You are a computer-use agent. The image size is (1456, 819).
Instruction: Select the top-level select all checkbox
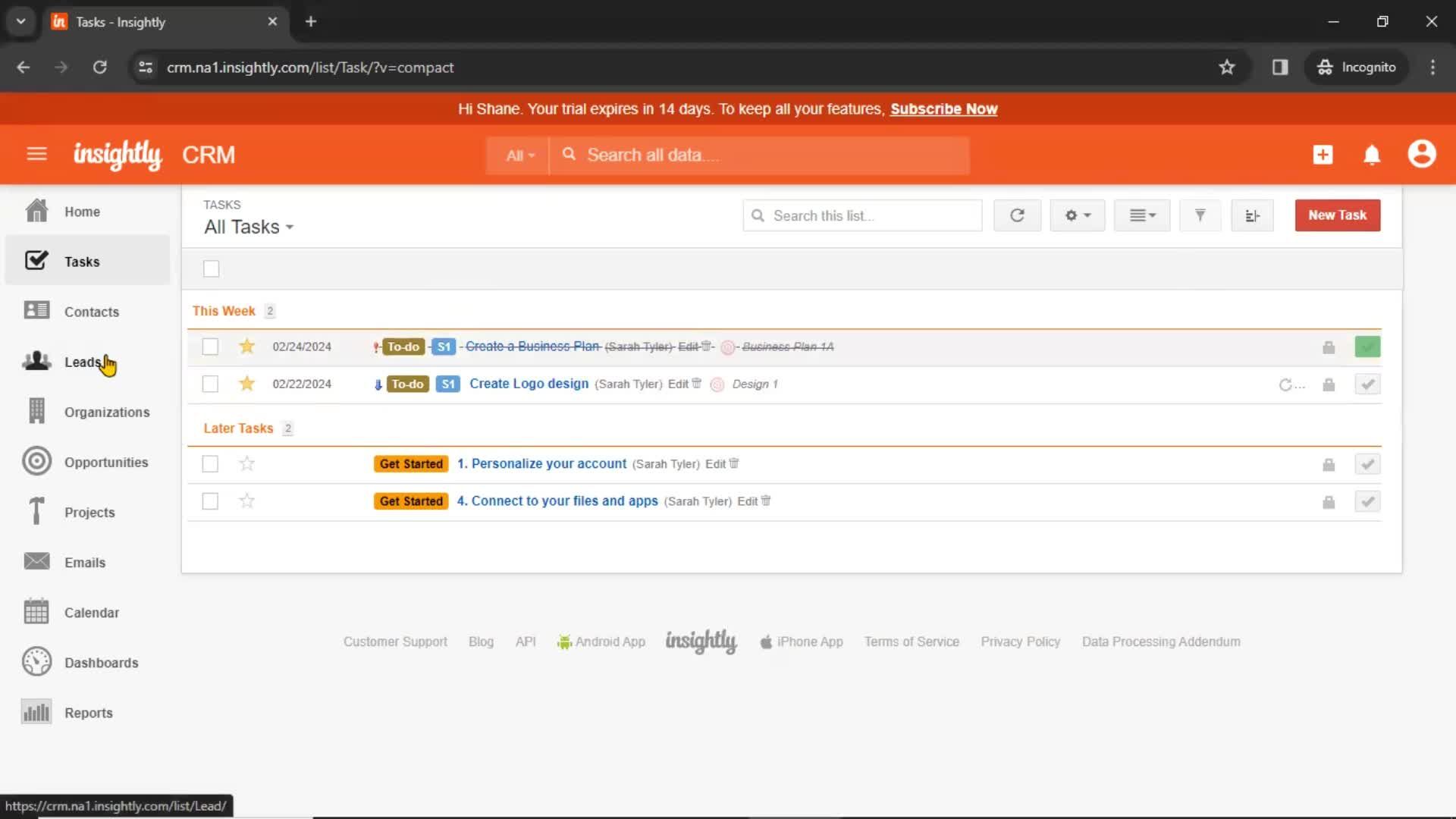(211, 268)
